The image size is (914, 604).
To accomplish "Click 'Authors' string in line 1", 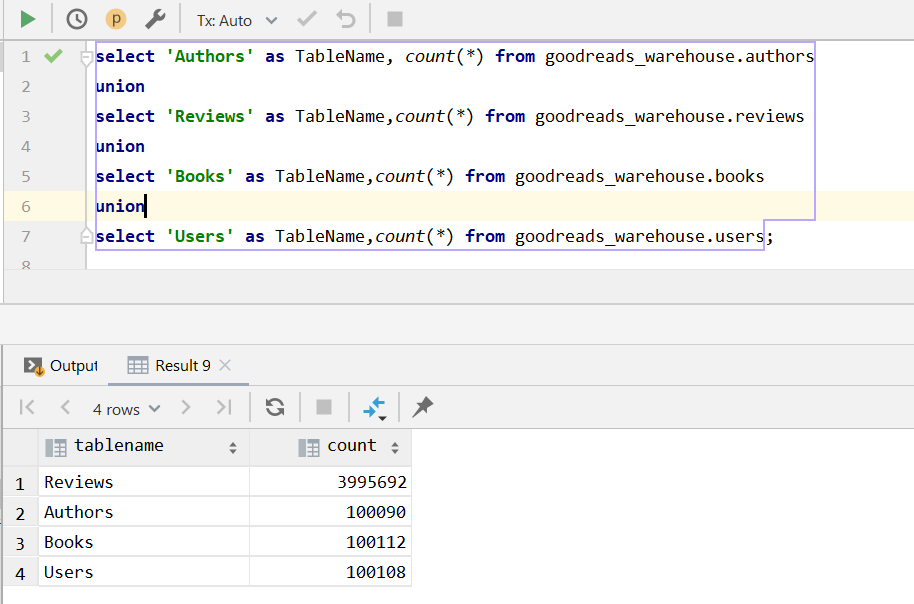I will pyautogui.click(x=209, y=57).
